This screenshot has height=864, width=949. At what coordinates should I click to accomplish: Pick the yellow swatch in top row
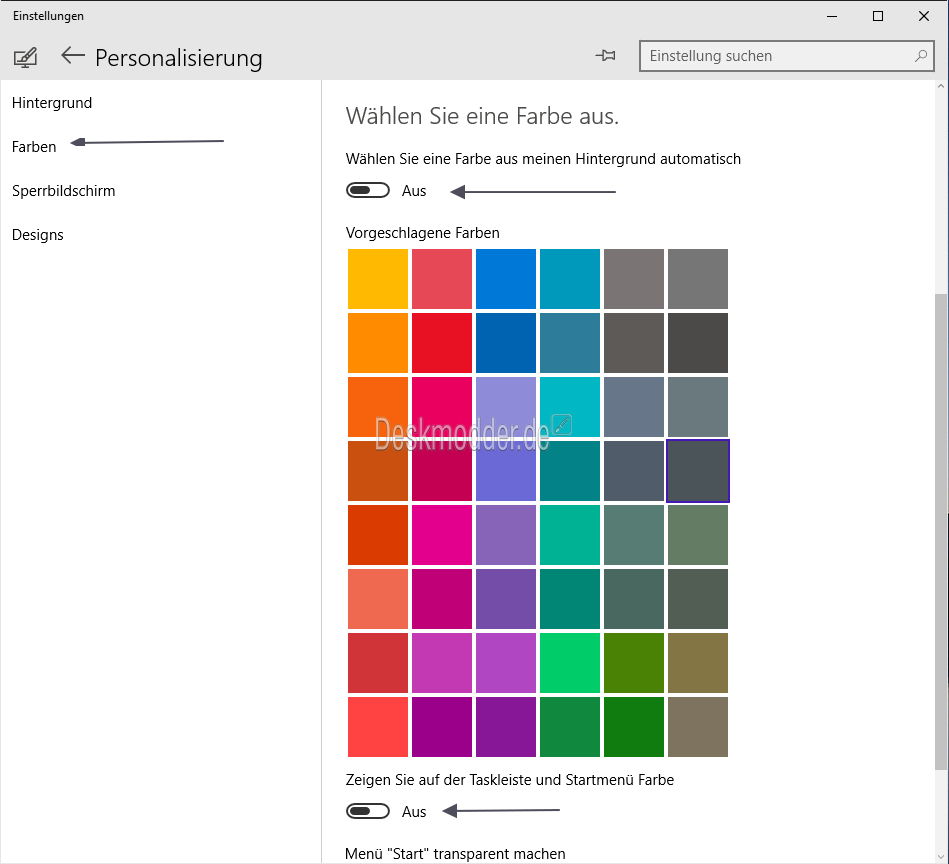pos(378,279)
